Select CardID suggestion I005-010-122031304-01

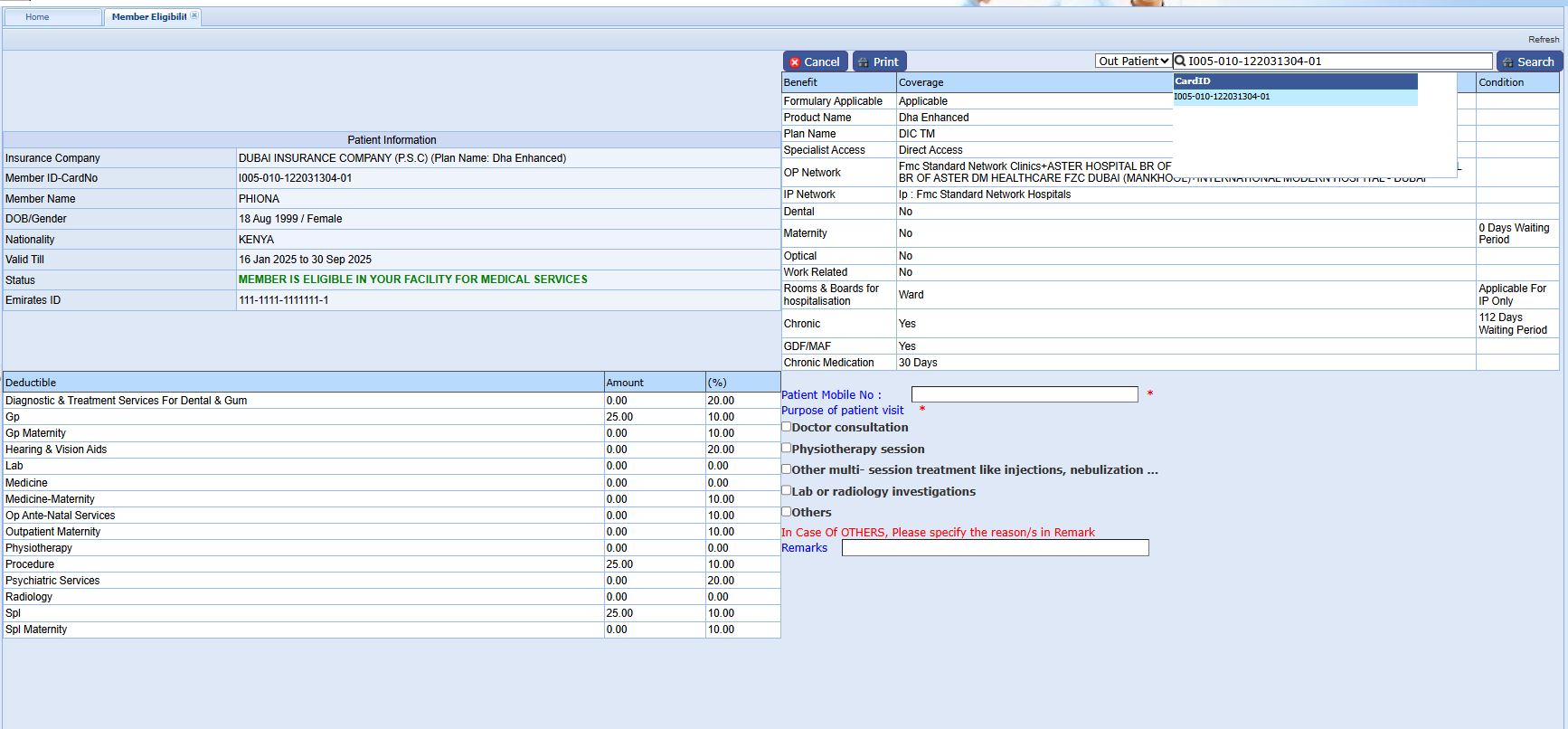point(1222,97)
